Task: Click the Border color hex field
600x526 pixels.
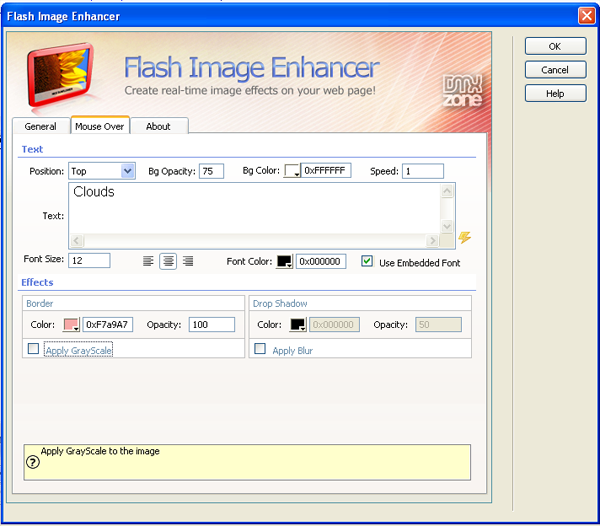Action: 108,325
